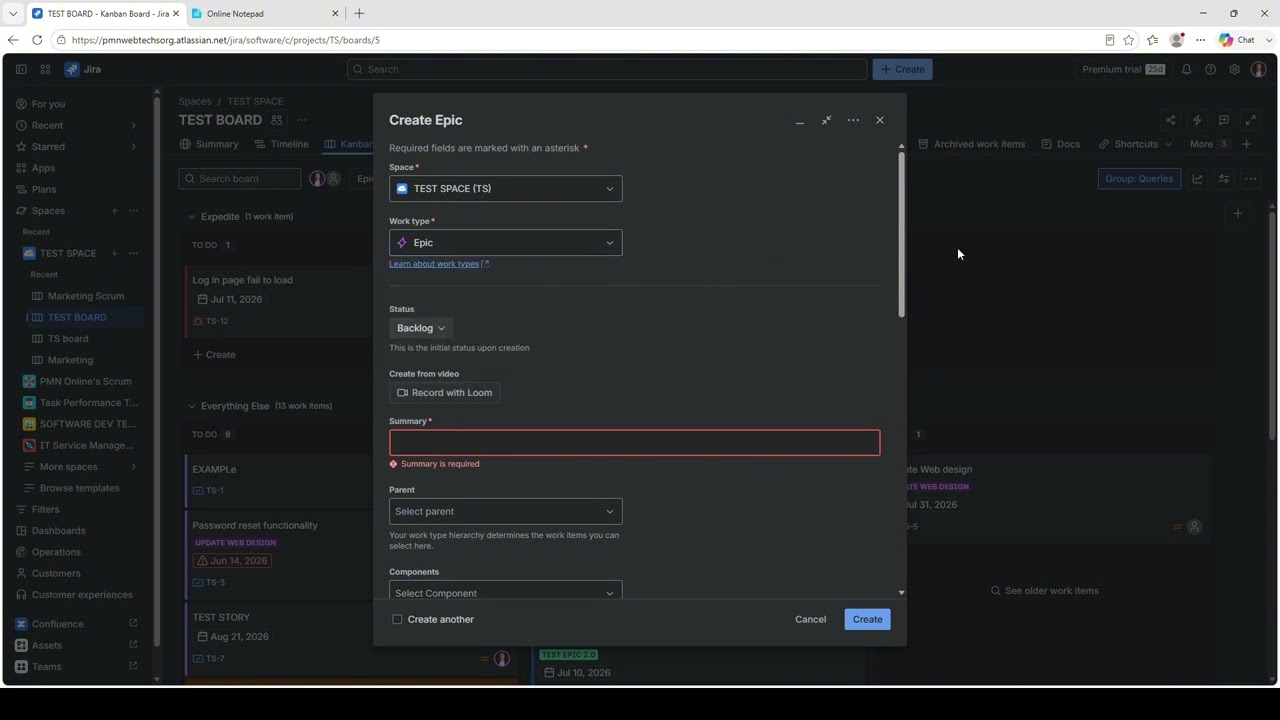Open the board view settings icon
The width and height of the screenshot is (1280, 720).
(1223, 179)
